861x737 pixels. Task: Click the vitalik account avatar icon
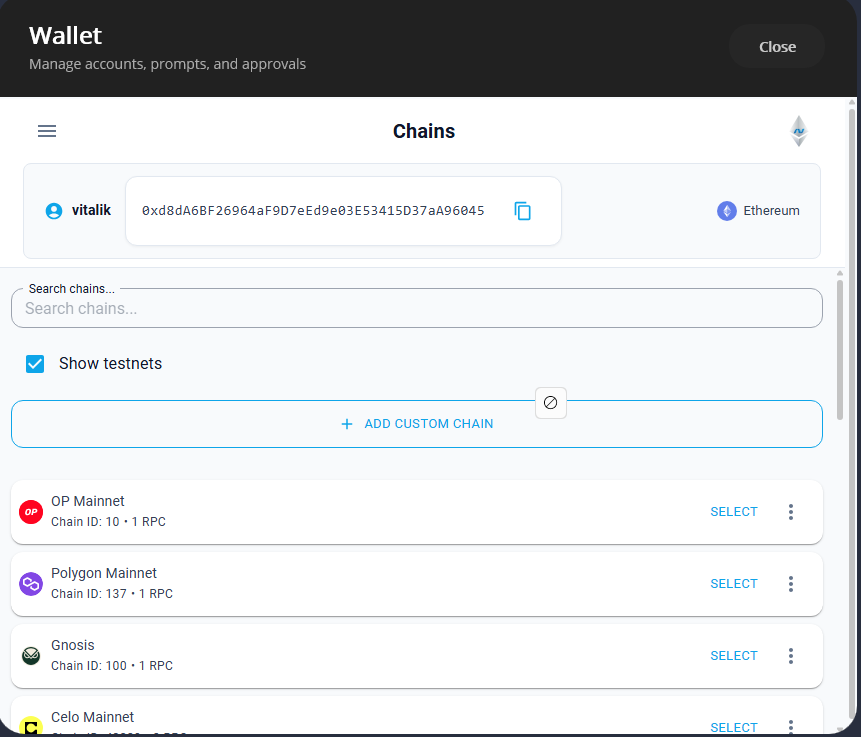click(52, 210)
